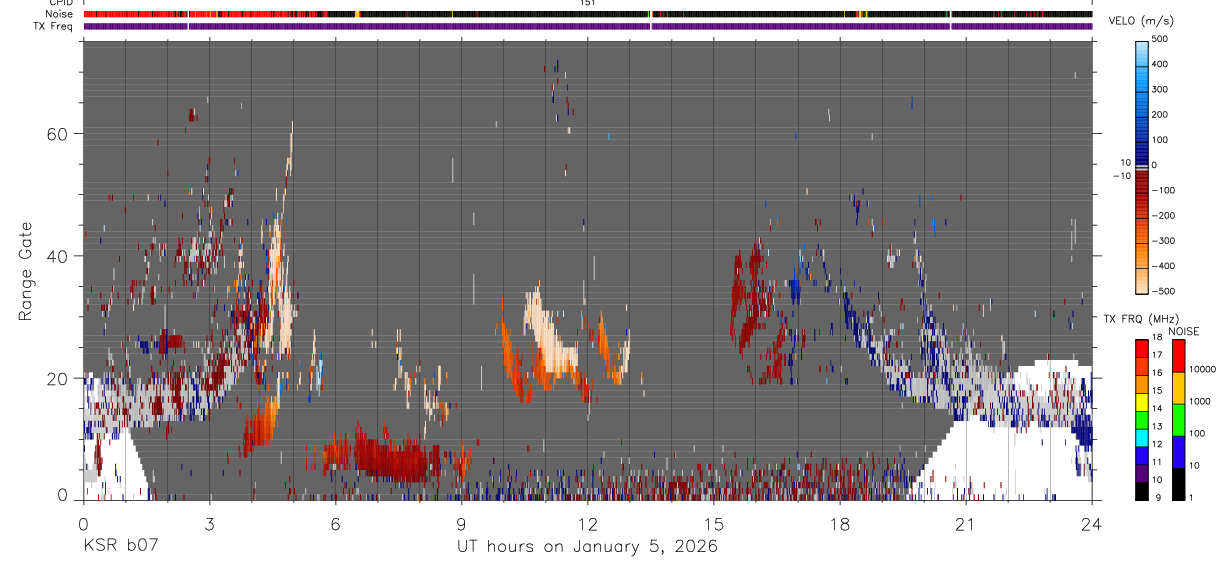Click the '300' velocity scale label
1228x567 pixels.
1160,89
